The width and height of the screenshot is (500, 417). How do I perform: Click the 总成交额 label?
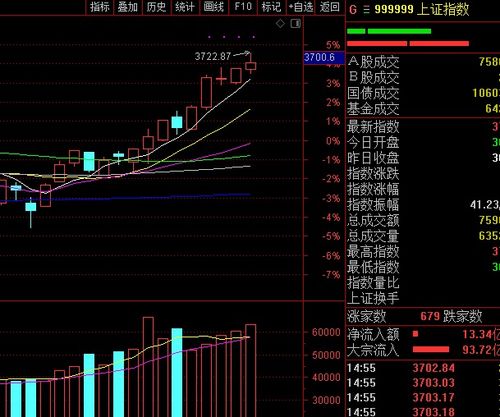373,220
